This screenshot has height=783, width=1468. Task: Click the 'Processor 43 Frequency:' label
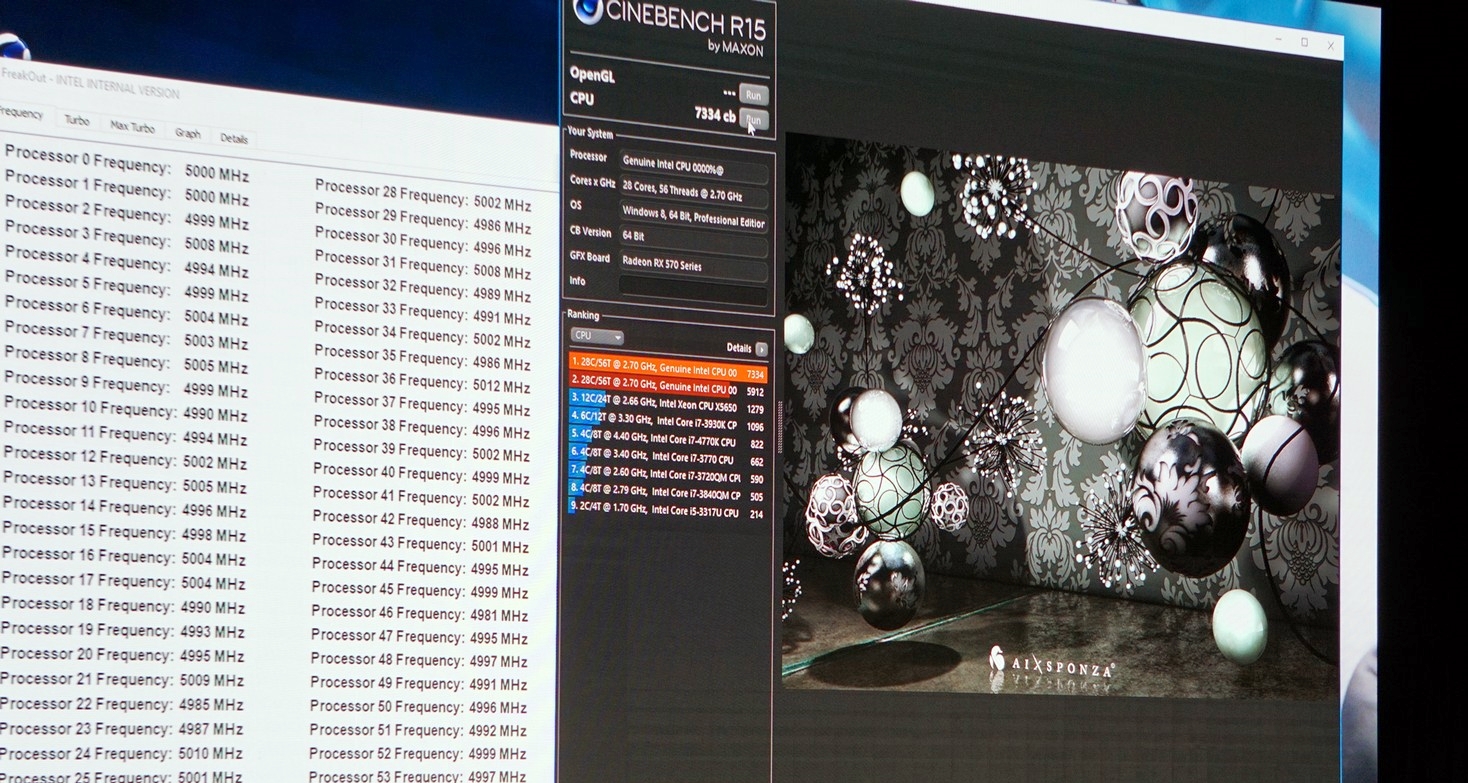click(389, 543)
